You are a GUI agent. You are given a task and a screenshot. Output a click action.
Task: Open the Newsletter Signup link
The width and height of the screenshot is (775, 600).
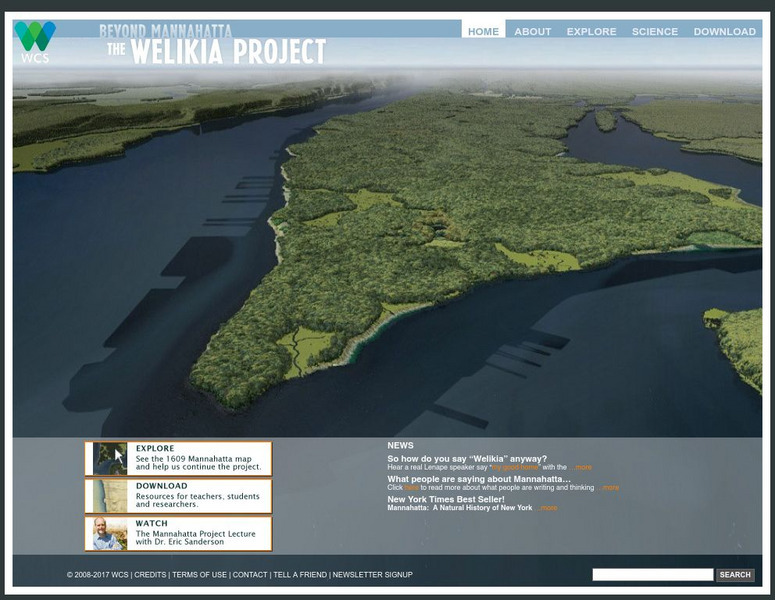pyautogui.click(x=372, y=575)
